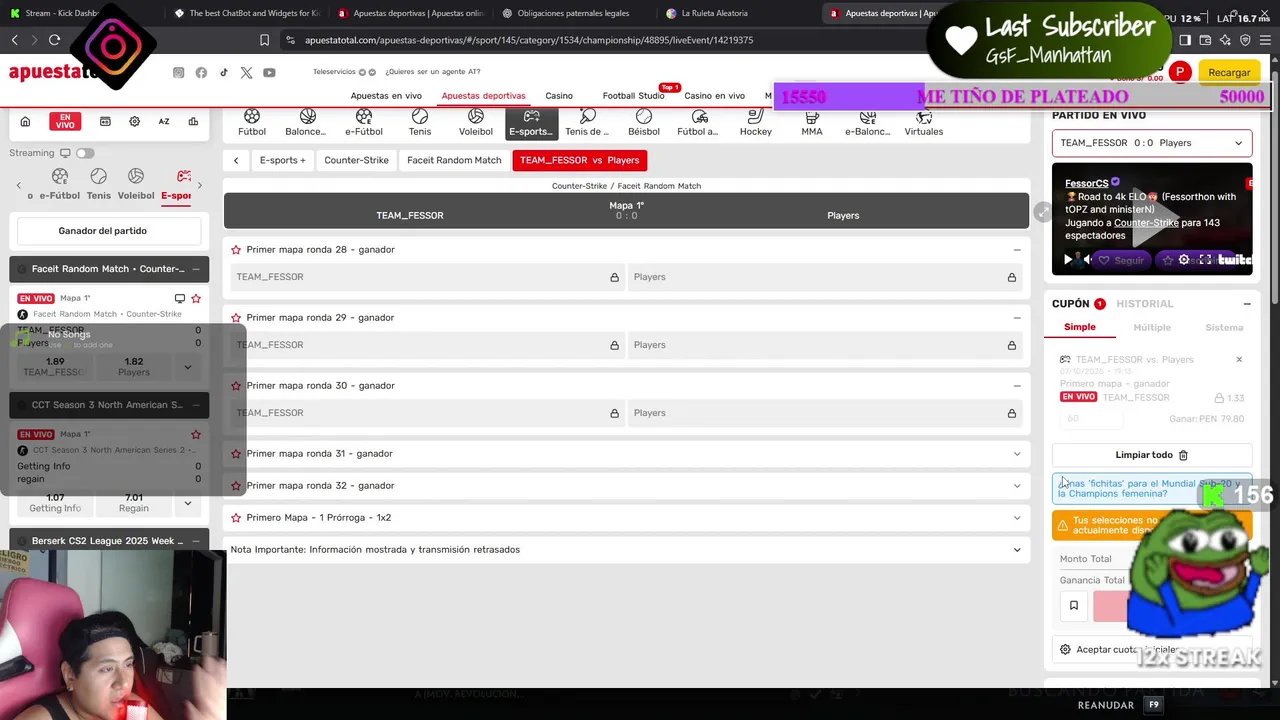Expand Primer mapa ronda 31 market
This screenshot has height=720, width=1280.
[1017, 454]
